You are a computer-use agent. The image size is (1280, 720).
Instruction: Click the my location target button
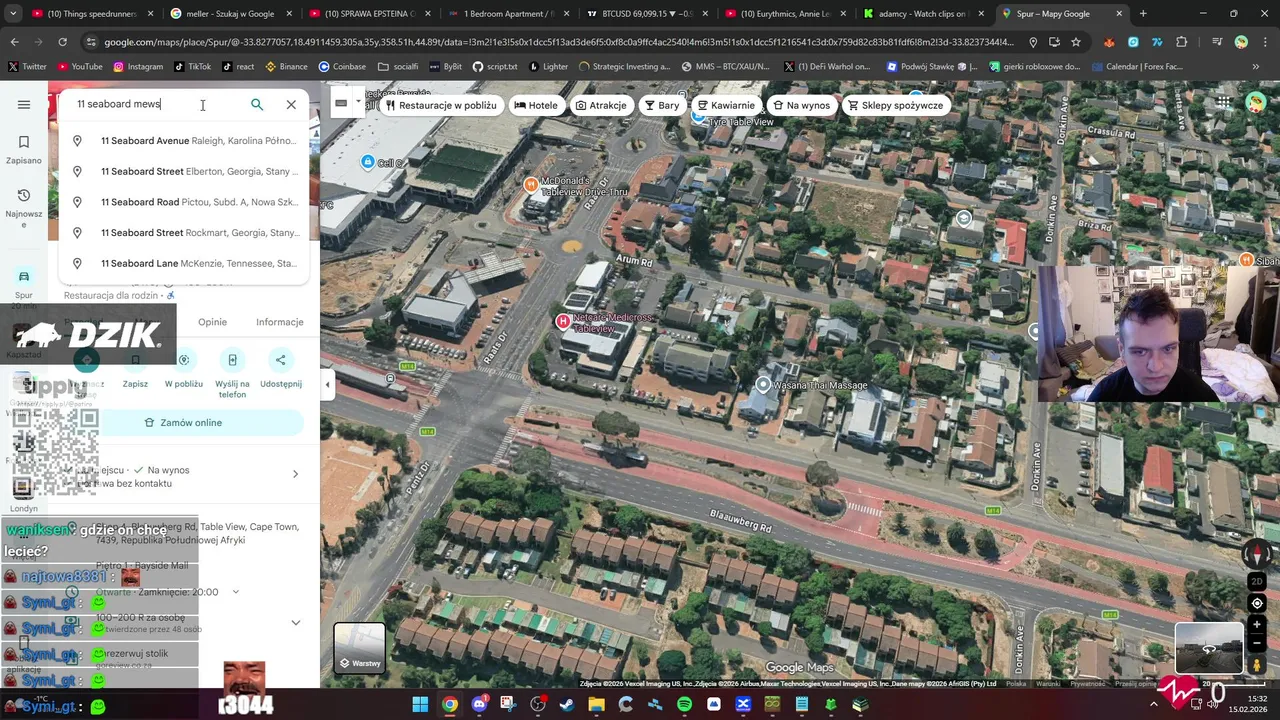coord(1257,603)
